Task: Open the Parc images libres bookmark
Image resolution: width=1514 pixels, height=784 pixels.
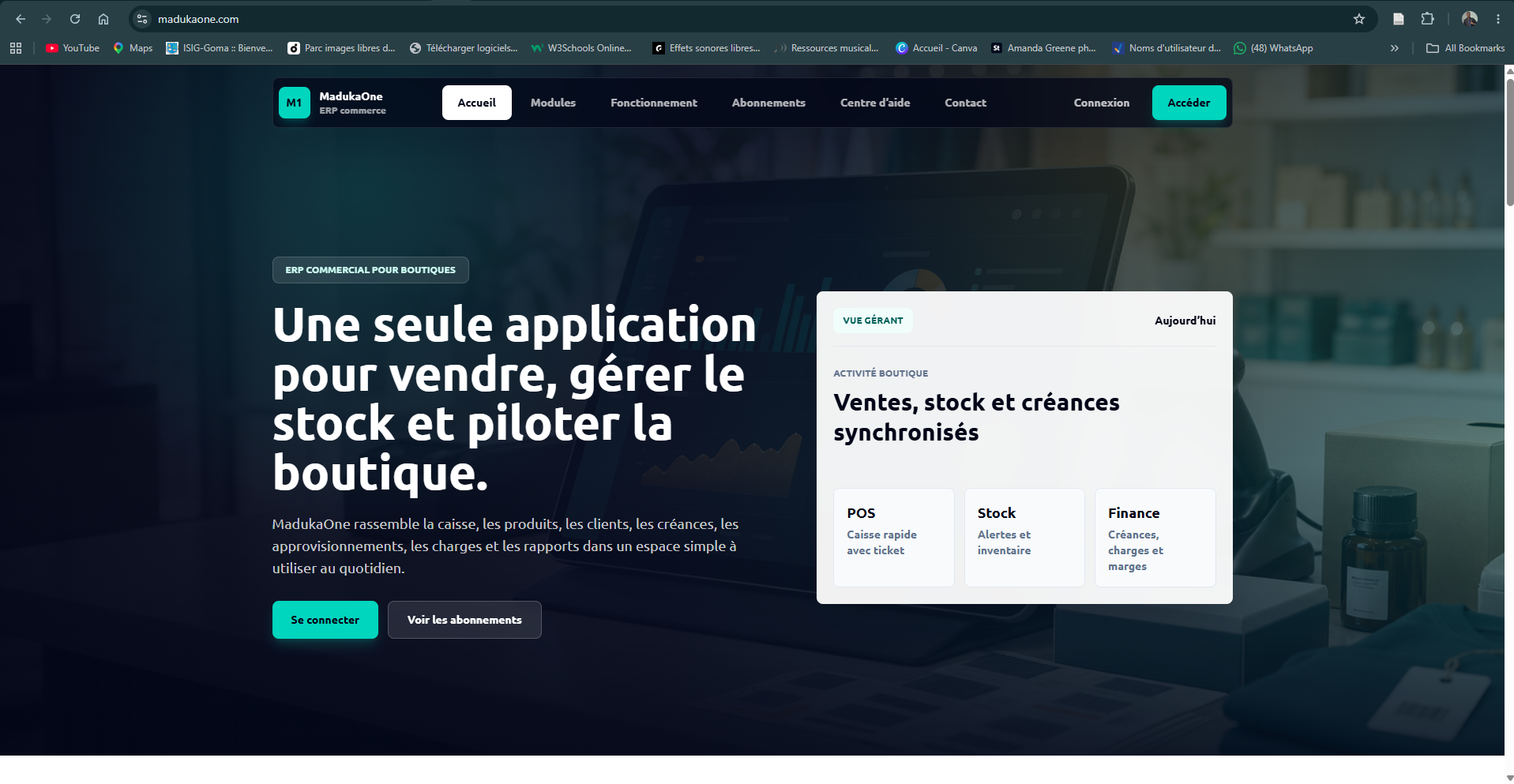Action: coord(341,48)
